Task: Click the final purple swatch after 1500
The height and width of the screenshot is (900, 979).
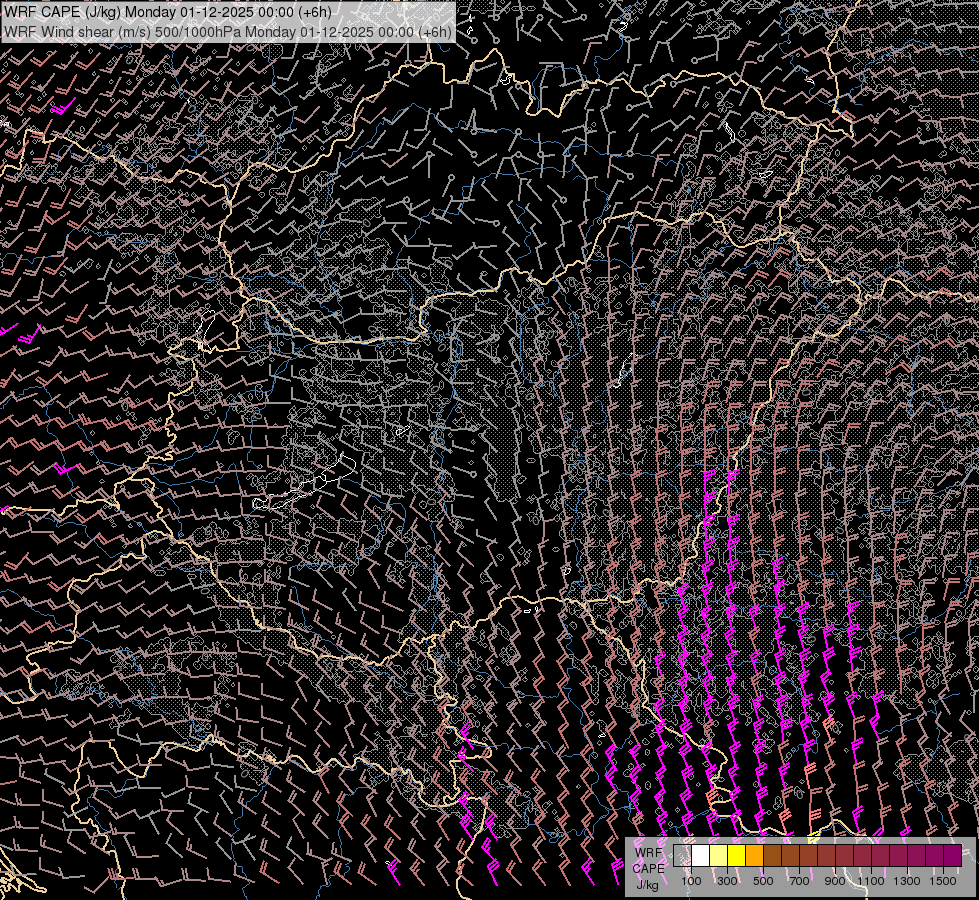Action: pyautogui.click(x=952, y=855)
